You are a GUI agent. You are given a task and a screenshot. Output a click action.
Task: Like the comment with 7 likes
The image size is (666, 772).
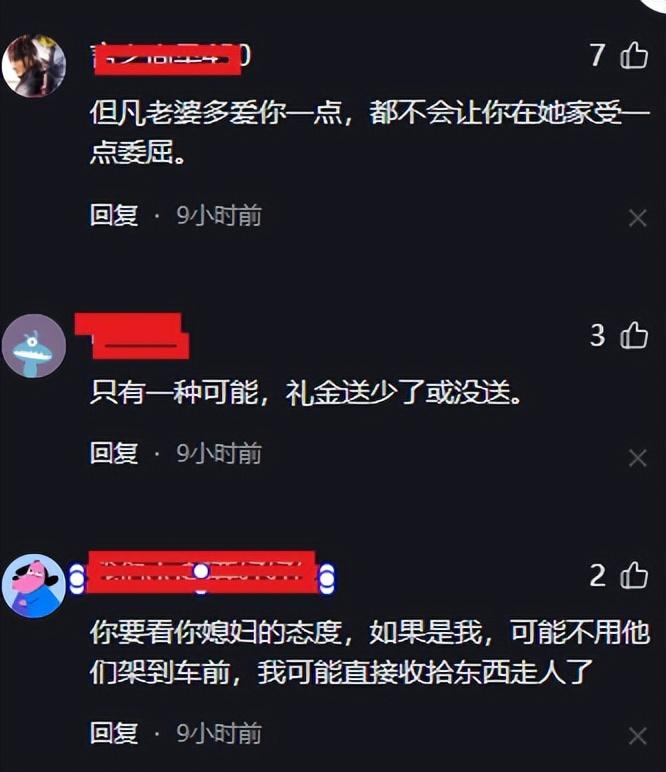[x=634, y=55]
